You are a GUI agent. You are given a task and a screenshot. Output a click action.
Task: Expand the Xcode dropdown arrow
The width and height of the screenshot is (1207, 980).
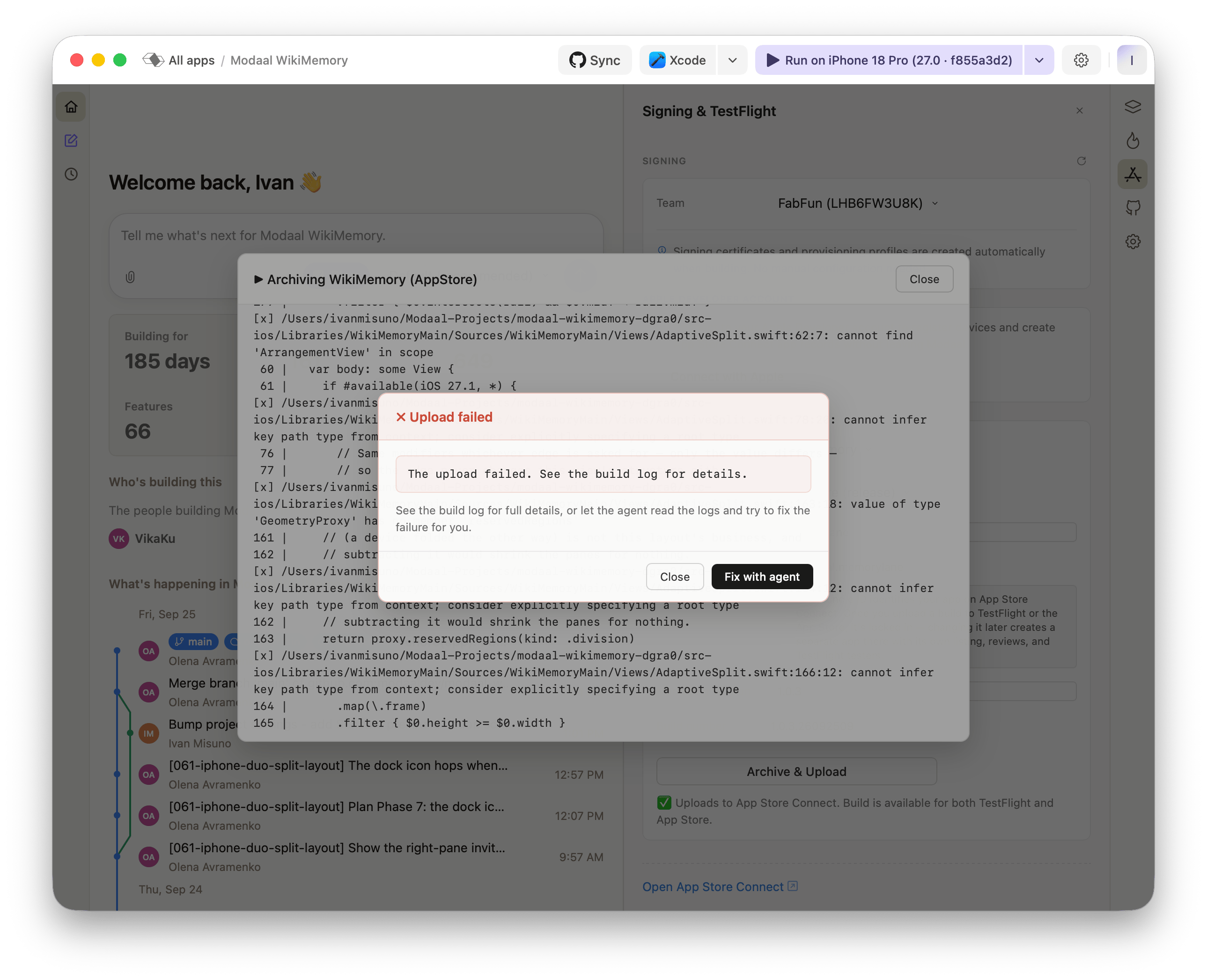coord(733,60)
